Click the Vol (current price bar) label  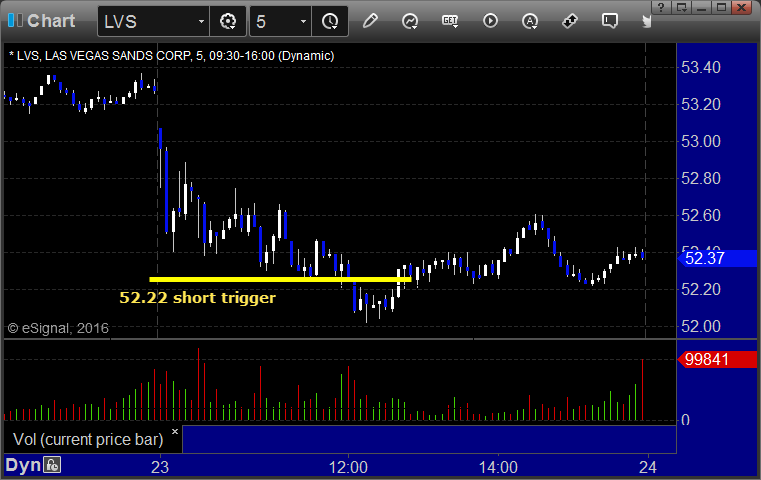click(x=88, y=439)
